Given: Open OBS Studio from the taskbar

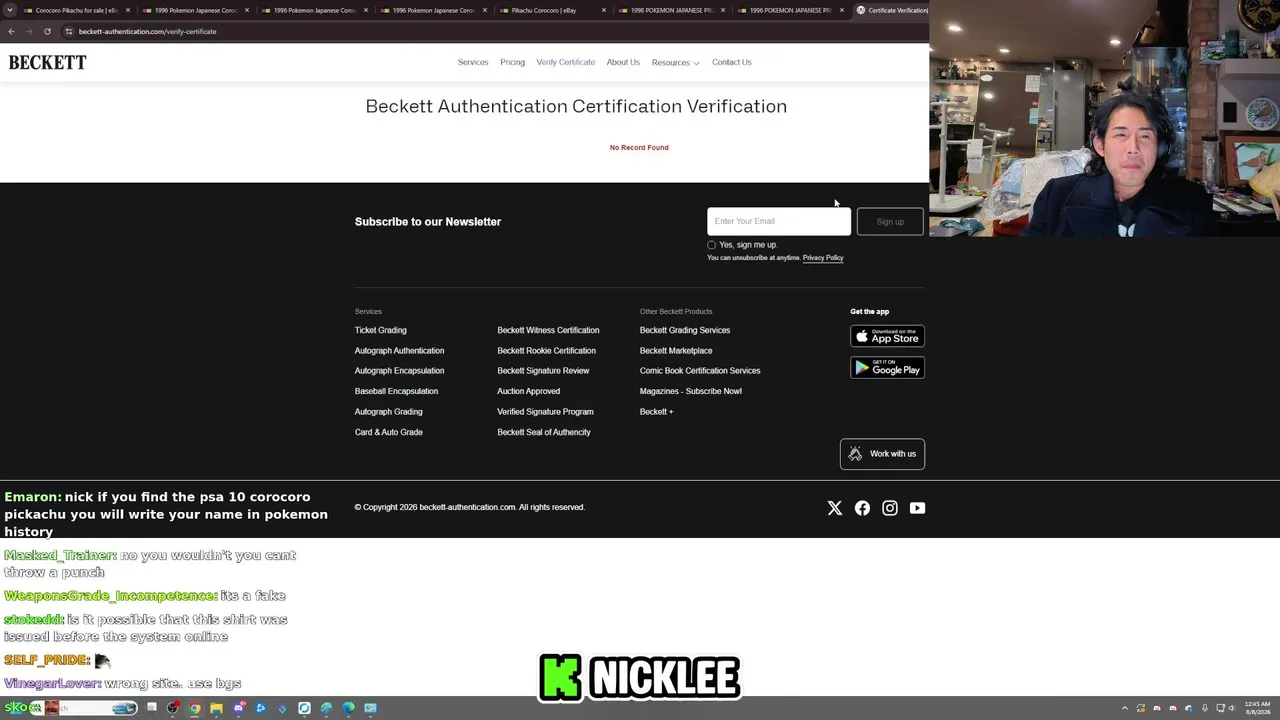Looking at the screenshot, I should click(173, 708).
